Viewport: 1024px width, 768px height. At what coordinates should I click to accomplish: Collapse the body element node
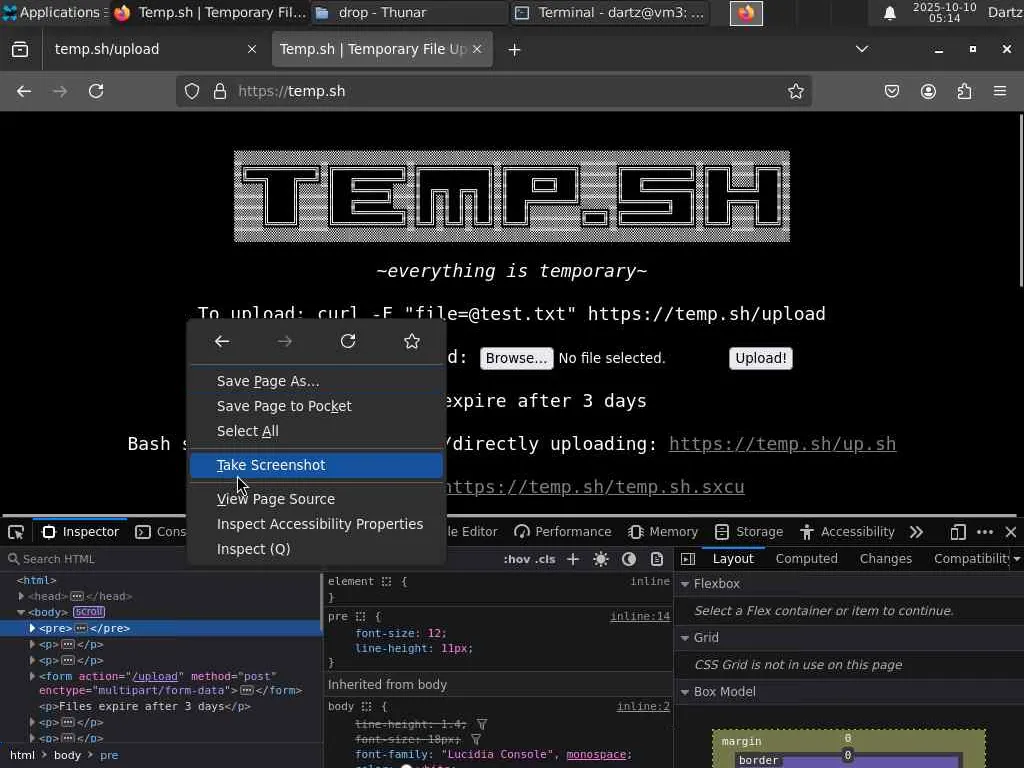click(22, 613)
